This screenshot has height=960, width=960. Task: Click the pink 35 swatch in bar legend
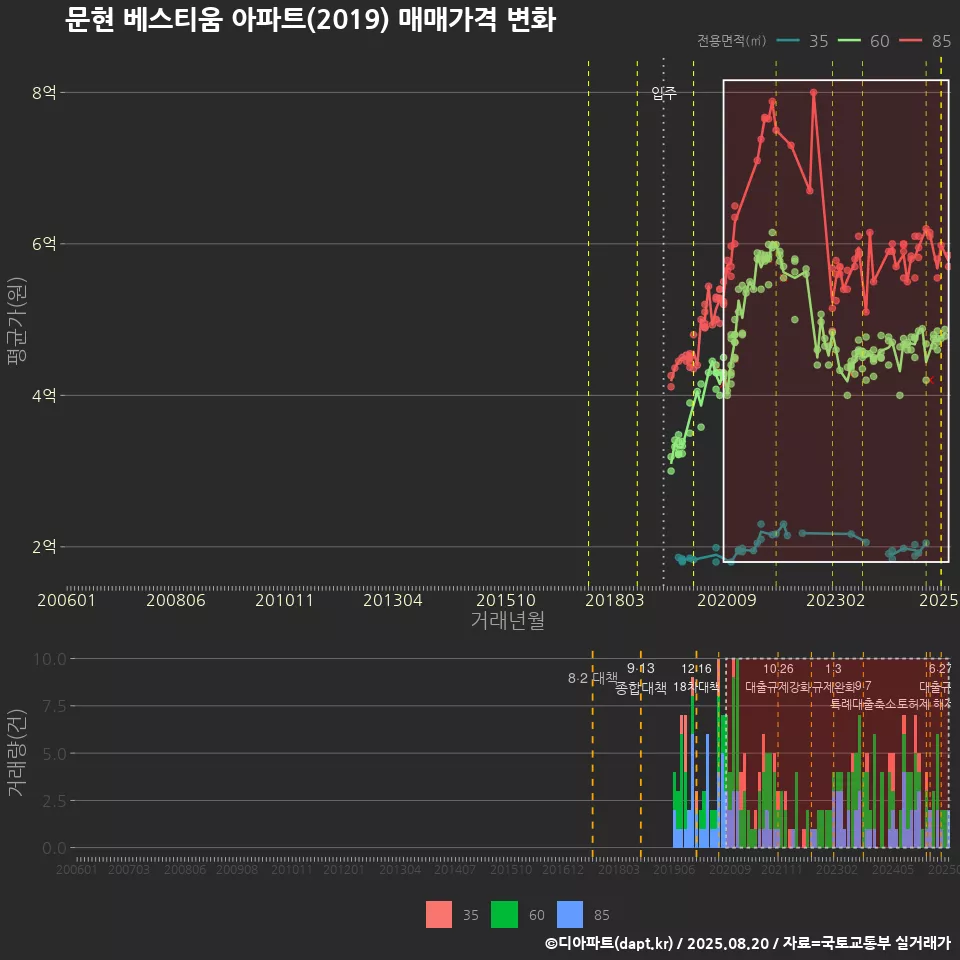tap(439, 914)
